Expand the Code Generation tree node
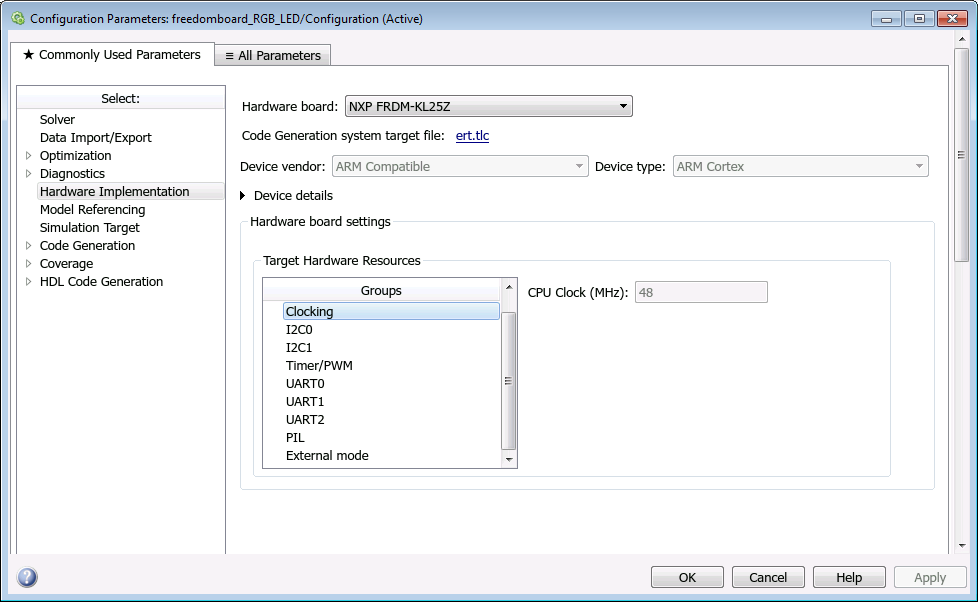This screenshot has width=978, height=602. pyautogui.click(x=28, y=246)
